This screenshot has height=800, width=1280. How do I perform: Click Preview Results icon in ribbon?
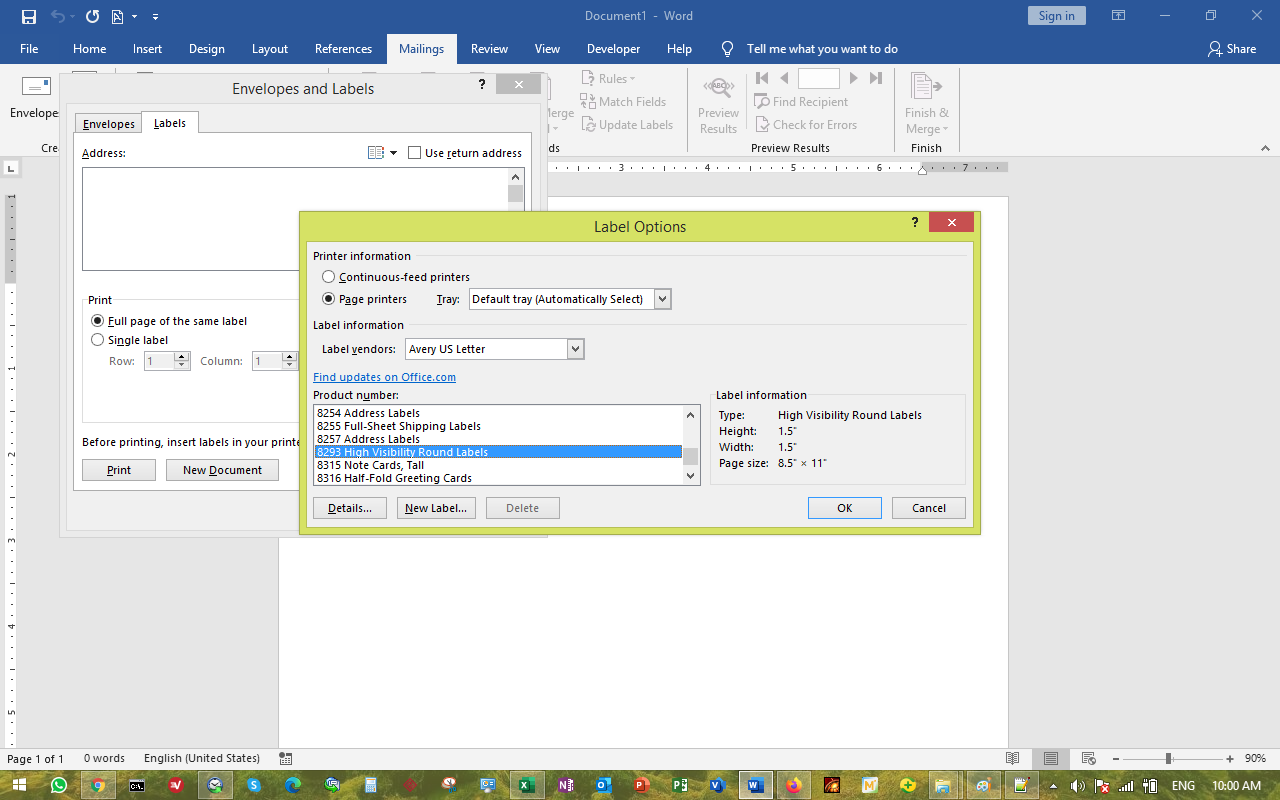[718, 88]
